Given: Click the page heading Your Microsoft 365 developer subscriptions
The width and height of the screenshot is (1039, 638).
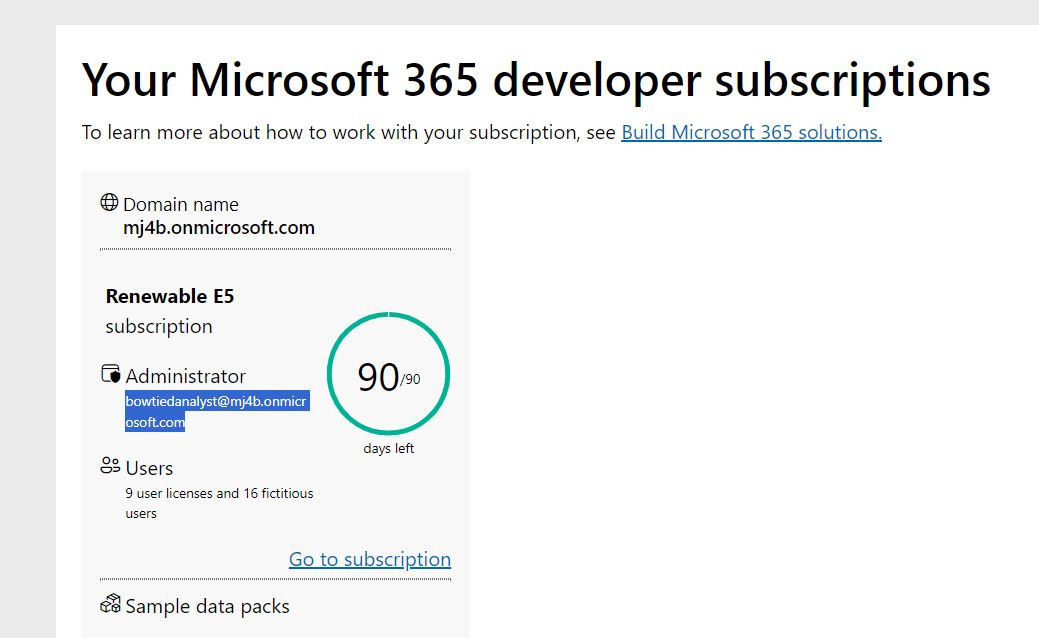Looking at the screenshot, I should [536, 80].
